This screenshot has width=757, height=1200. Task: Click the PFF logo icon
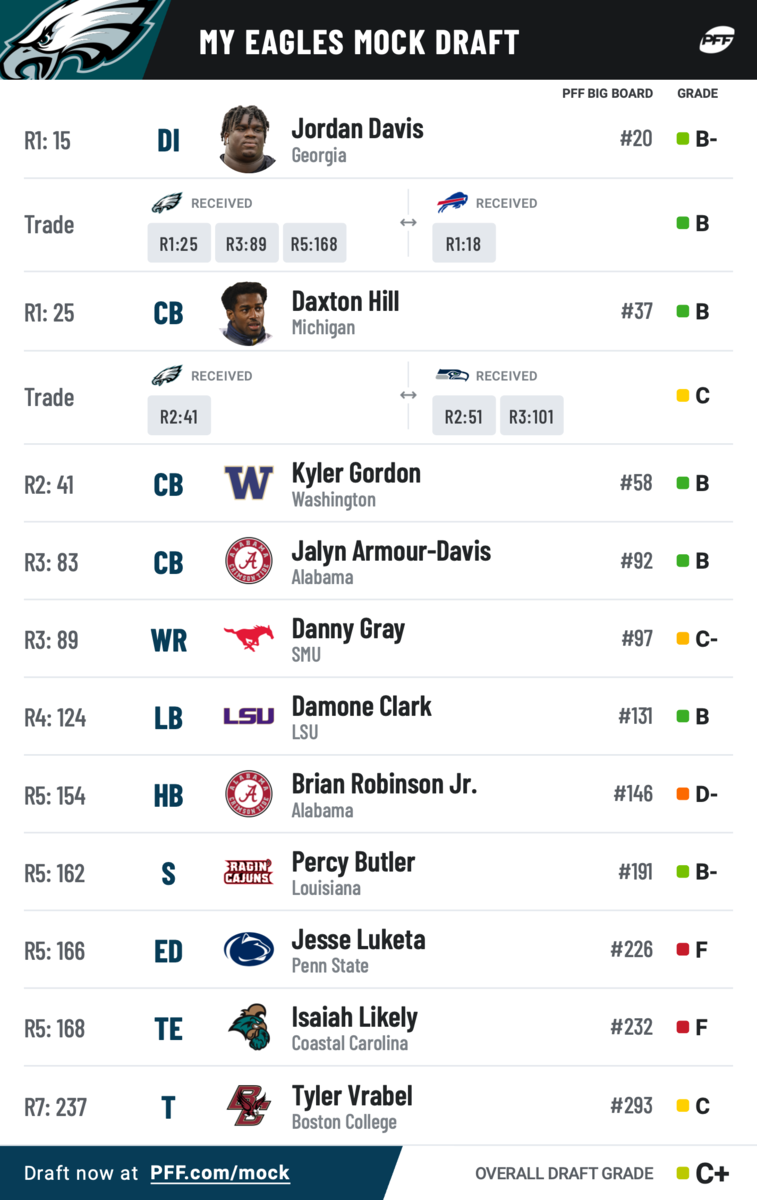click(x=717, y=41)
